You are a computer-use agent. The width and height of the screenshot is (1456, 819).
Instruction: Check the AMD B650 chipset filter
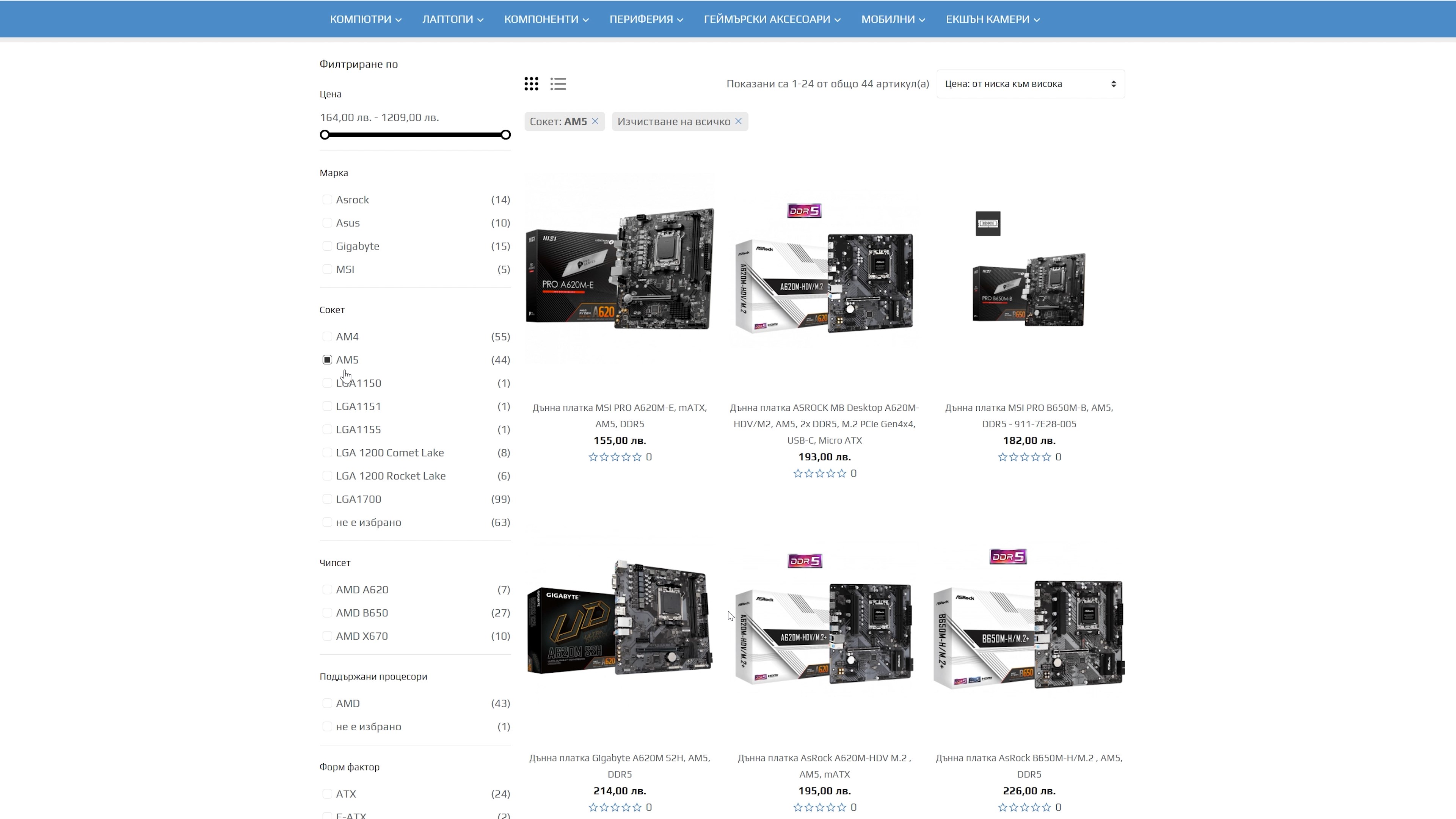[x=327, y=613]
